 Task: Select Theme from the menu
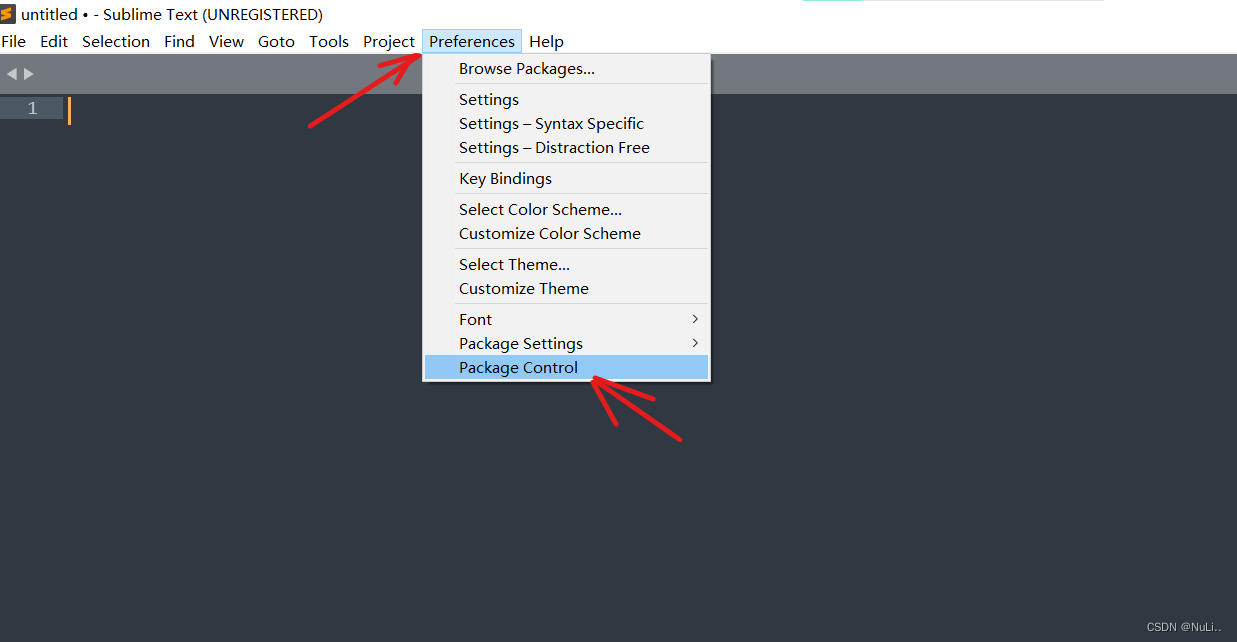click(514, 264)
